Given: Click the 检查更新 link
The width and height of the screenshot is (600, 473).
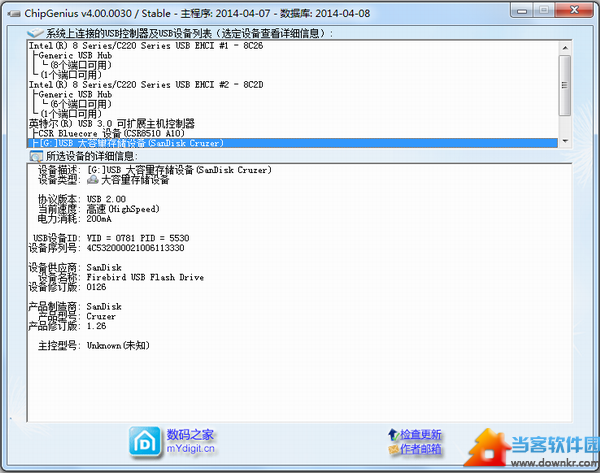Looking at the screenshot, I should click(x=421, y=435).
